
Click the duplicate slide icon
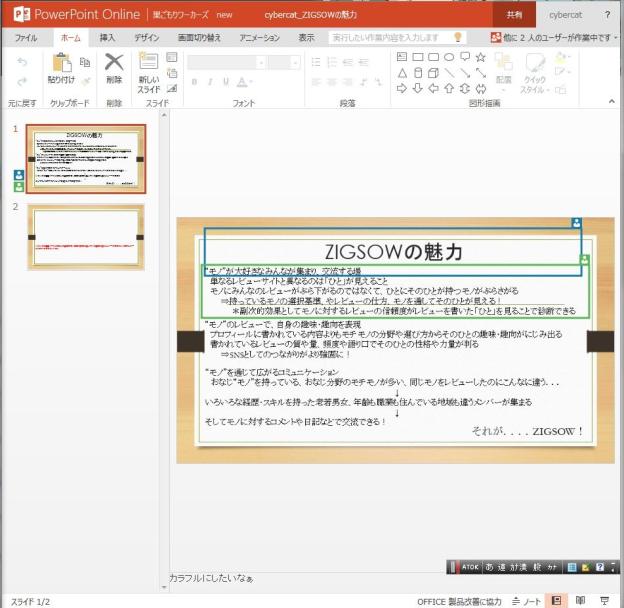(172, 73)
